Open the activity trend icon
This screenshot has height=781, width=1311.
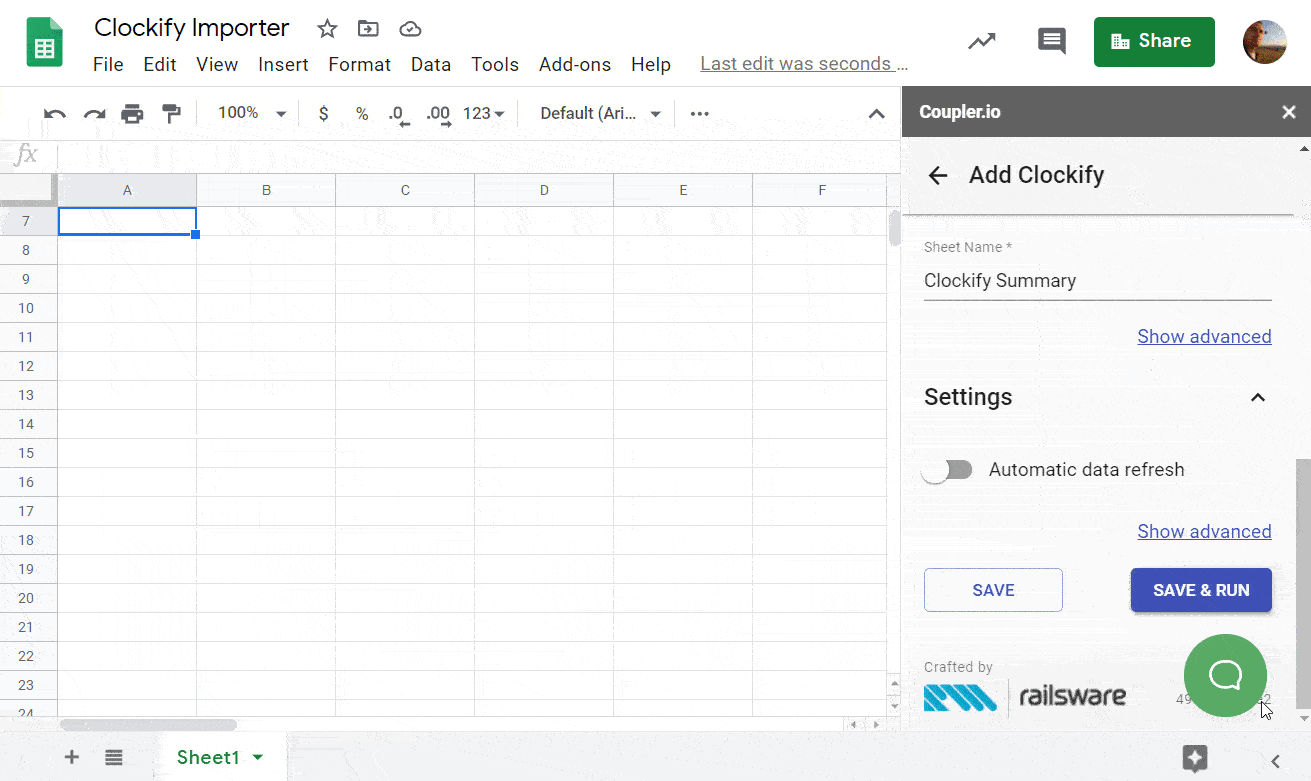[982, 41]
